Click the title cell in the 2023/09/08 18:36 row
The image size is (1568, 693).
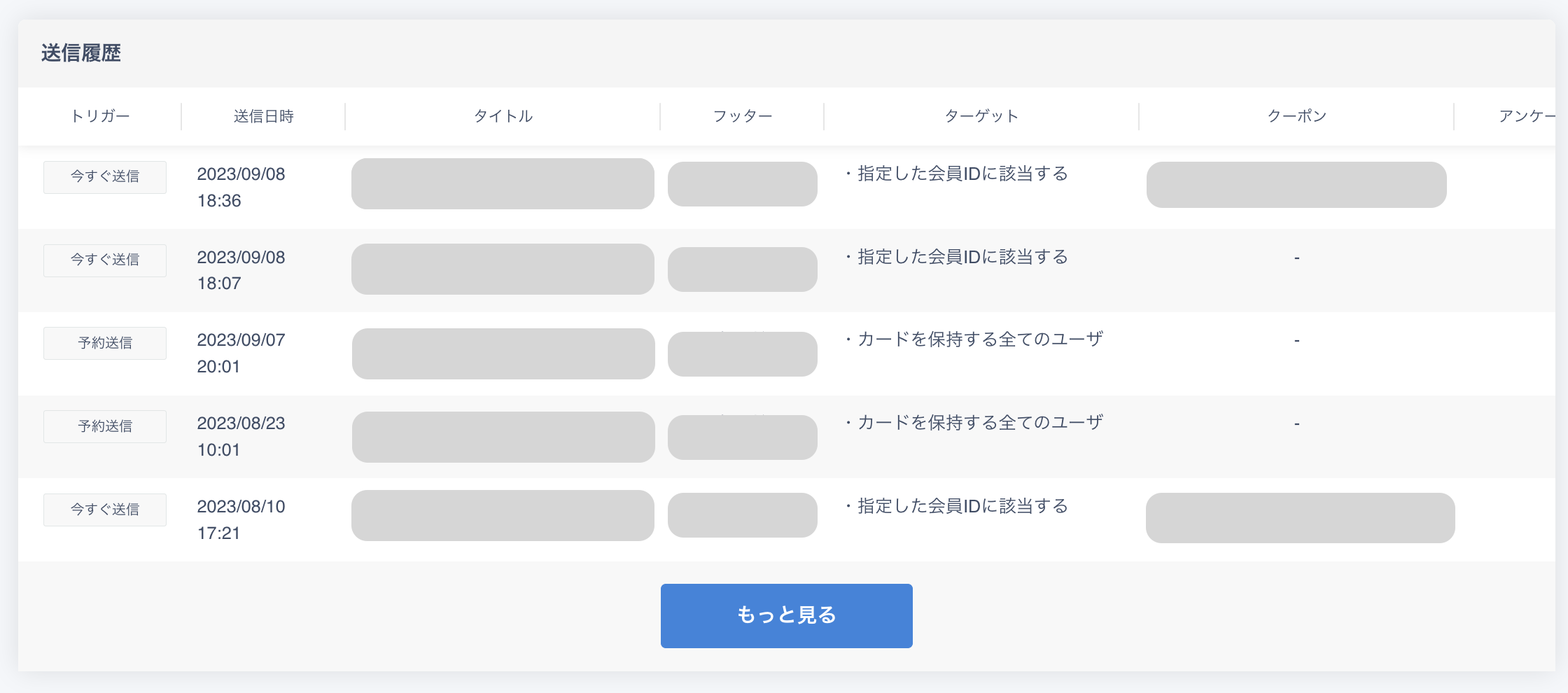[x=503, y=183]
